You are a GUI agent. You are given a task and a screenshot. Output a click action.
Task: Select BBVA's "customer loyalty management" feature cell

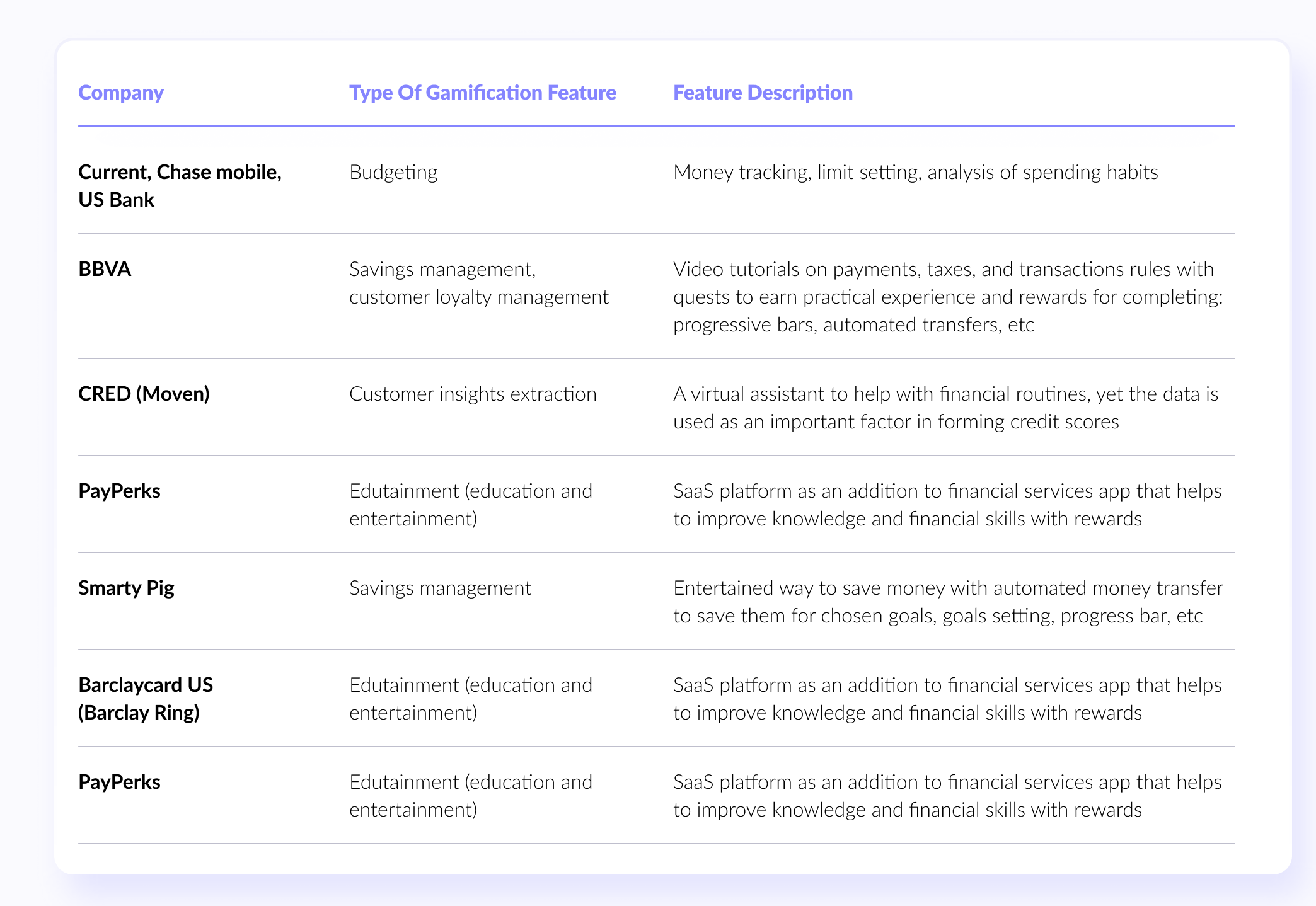tap(479, 283)
